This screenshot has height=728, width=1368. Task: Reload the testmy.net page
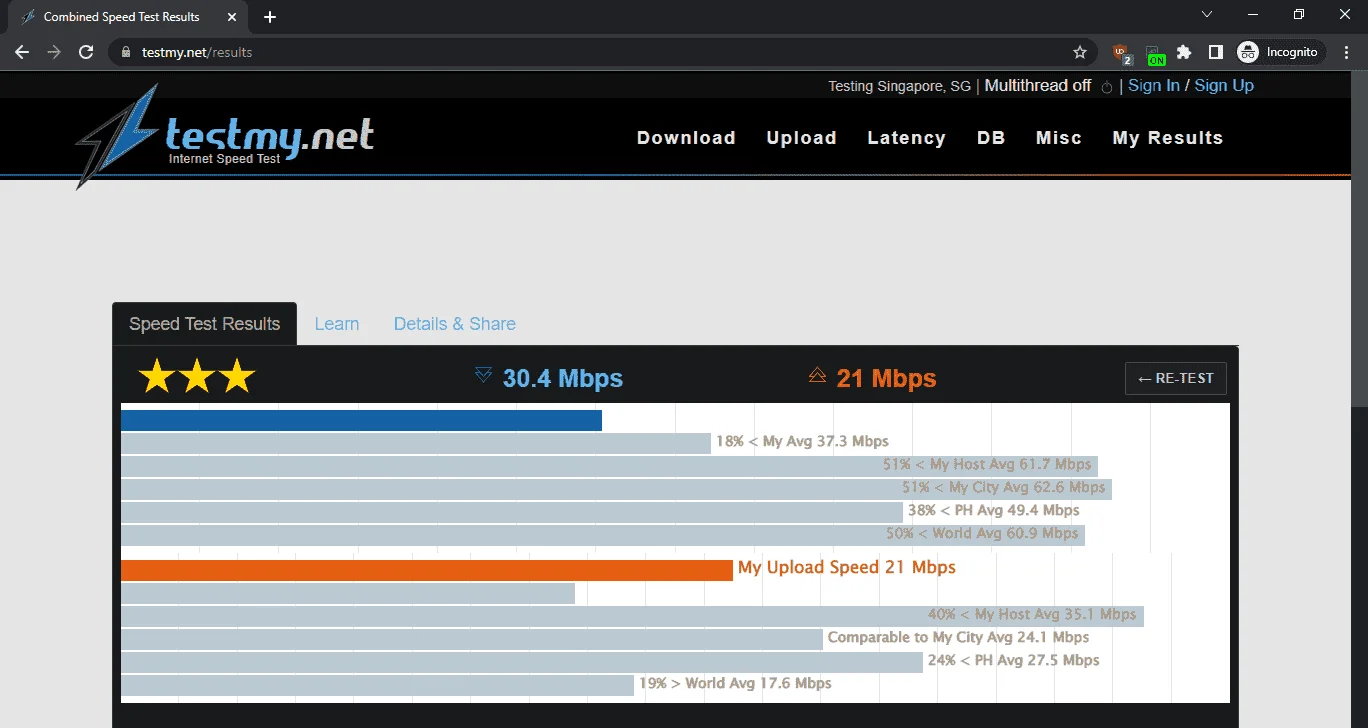coord(86,52)
